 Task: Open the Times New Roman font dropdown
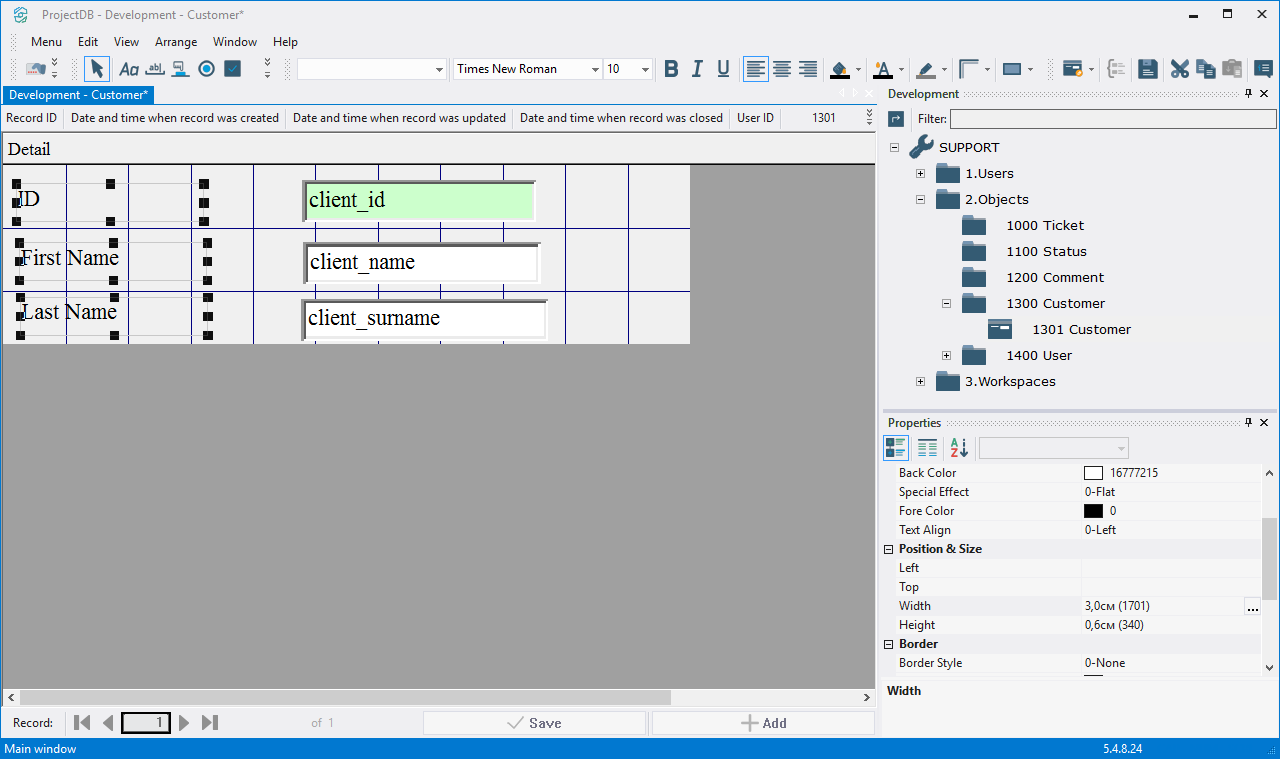coord(595,70)
